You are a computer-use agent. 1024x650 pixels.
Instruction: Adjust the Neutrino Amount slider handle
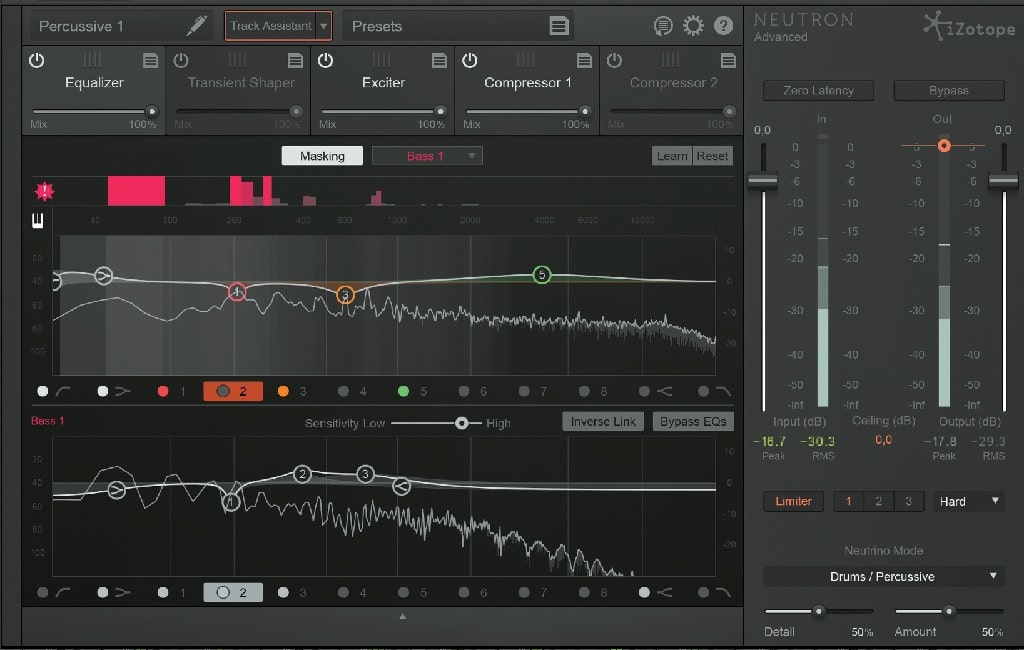click(949, 611)
